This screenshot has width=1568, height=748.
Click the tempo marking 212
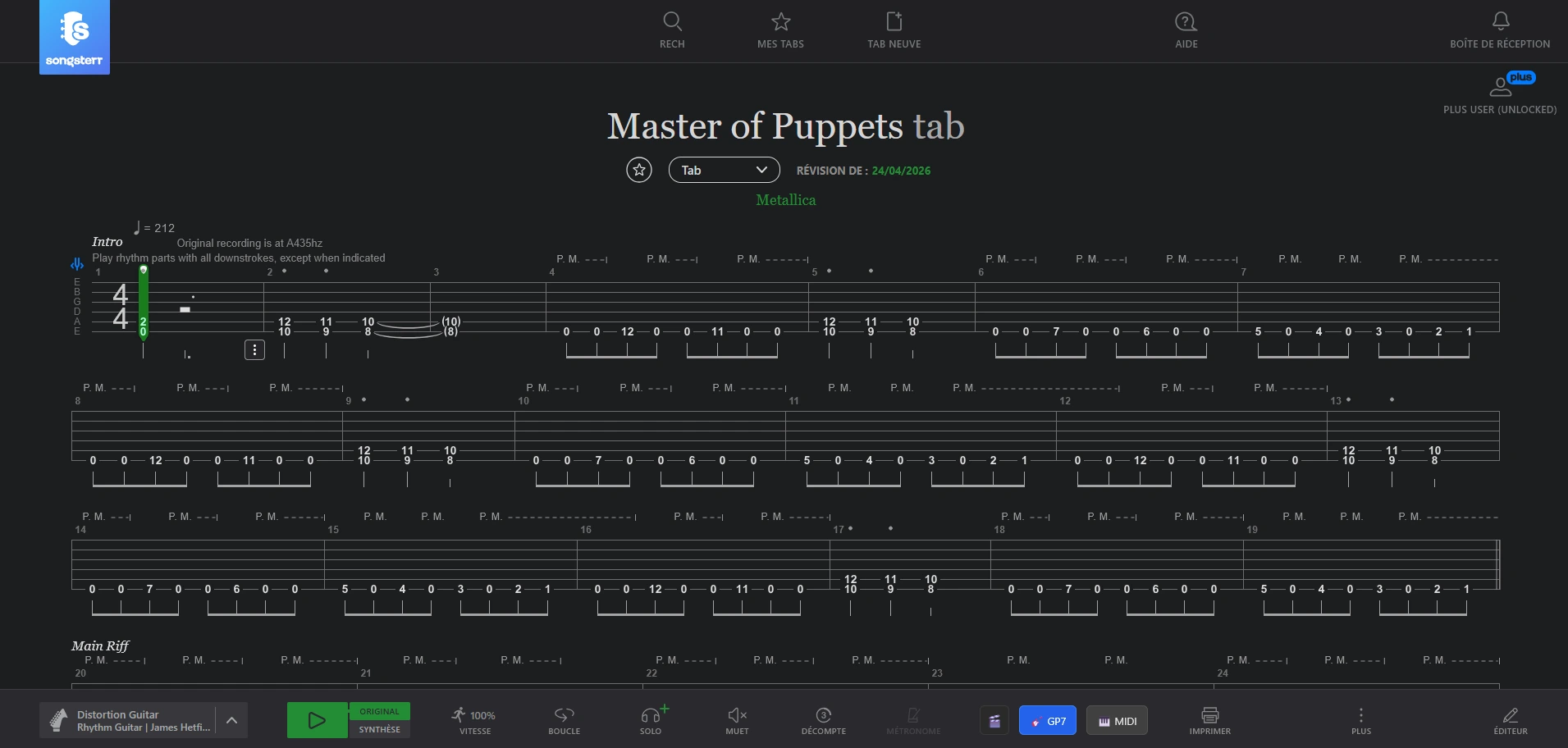[155, 227]
